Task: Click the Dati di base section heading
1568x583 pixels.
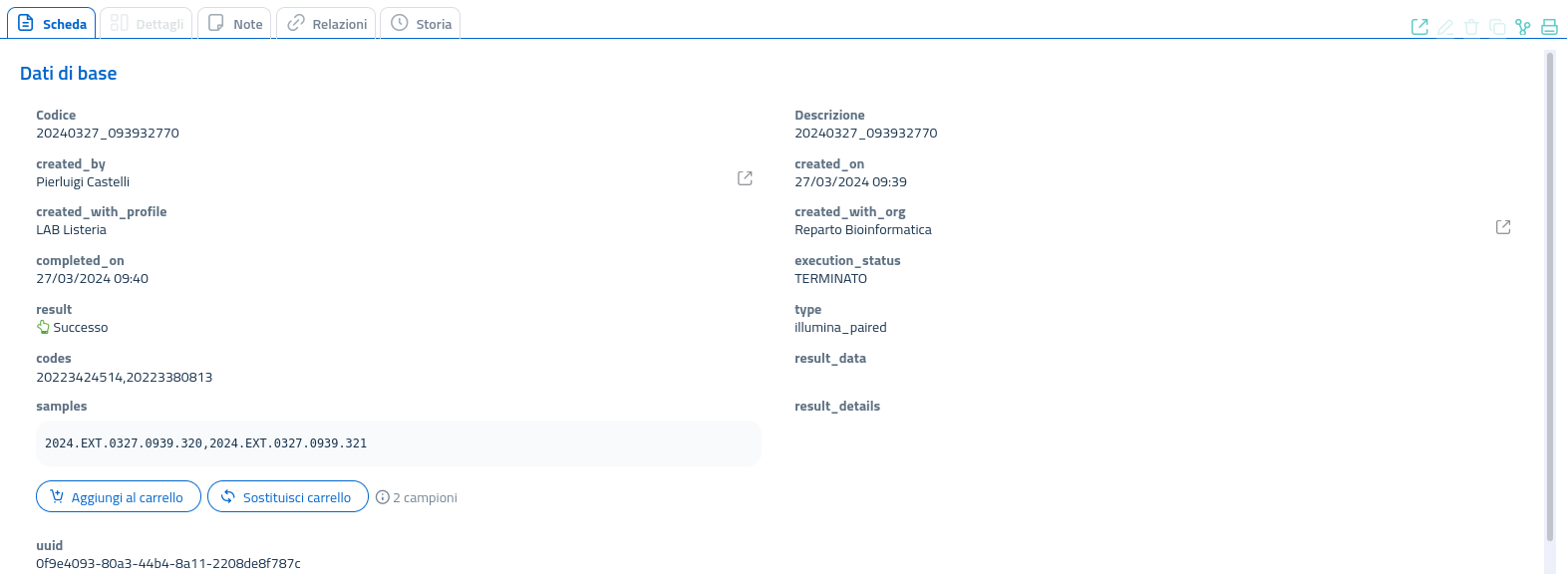Action: (68, 74)
